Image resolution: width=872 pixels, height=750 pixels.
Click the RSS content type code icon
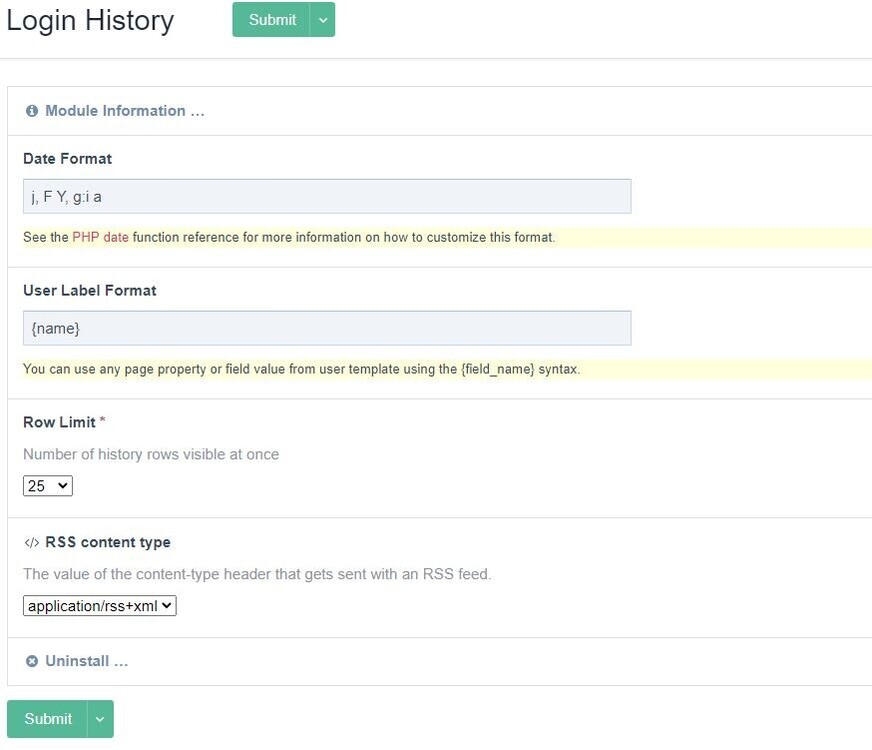point(31,543)
